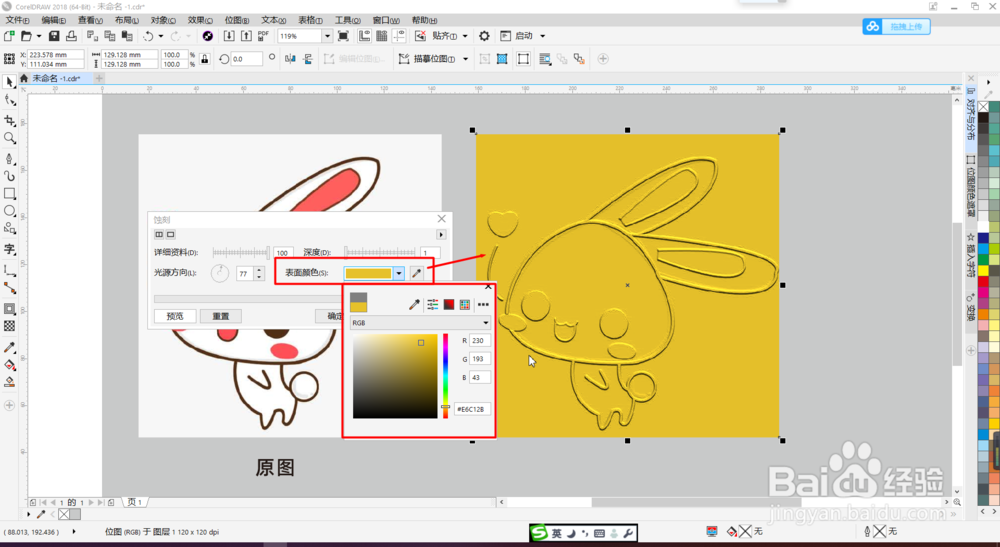This screenshot has width=1000, height=547.
Task: Toggle show grid button
Action: click(381, 36)
